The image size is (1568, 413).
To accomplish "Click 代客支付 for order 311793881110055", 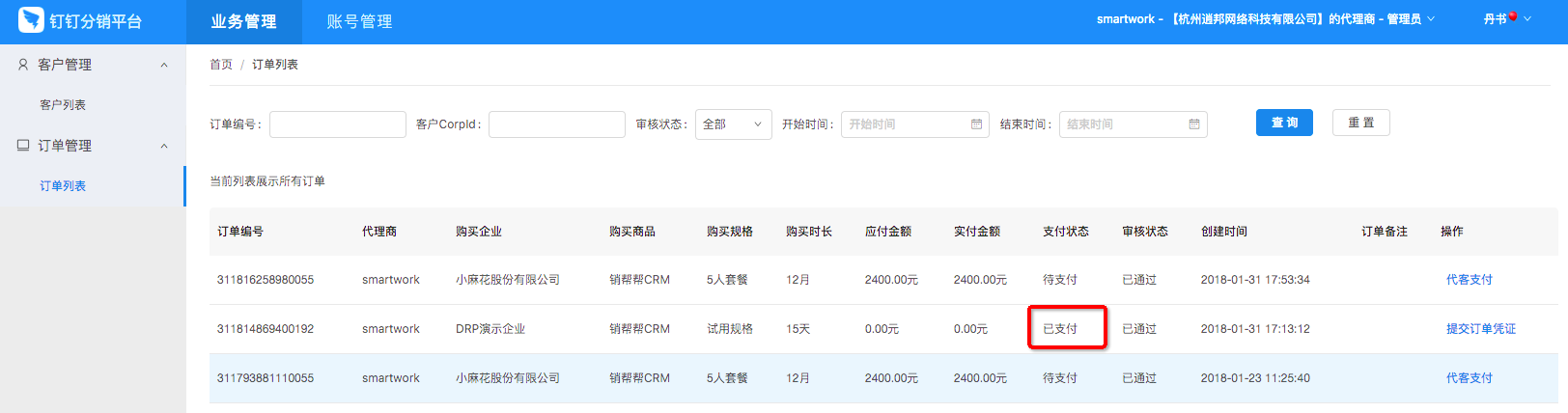I will point(1469,378).
